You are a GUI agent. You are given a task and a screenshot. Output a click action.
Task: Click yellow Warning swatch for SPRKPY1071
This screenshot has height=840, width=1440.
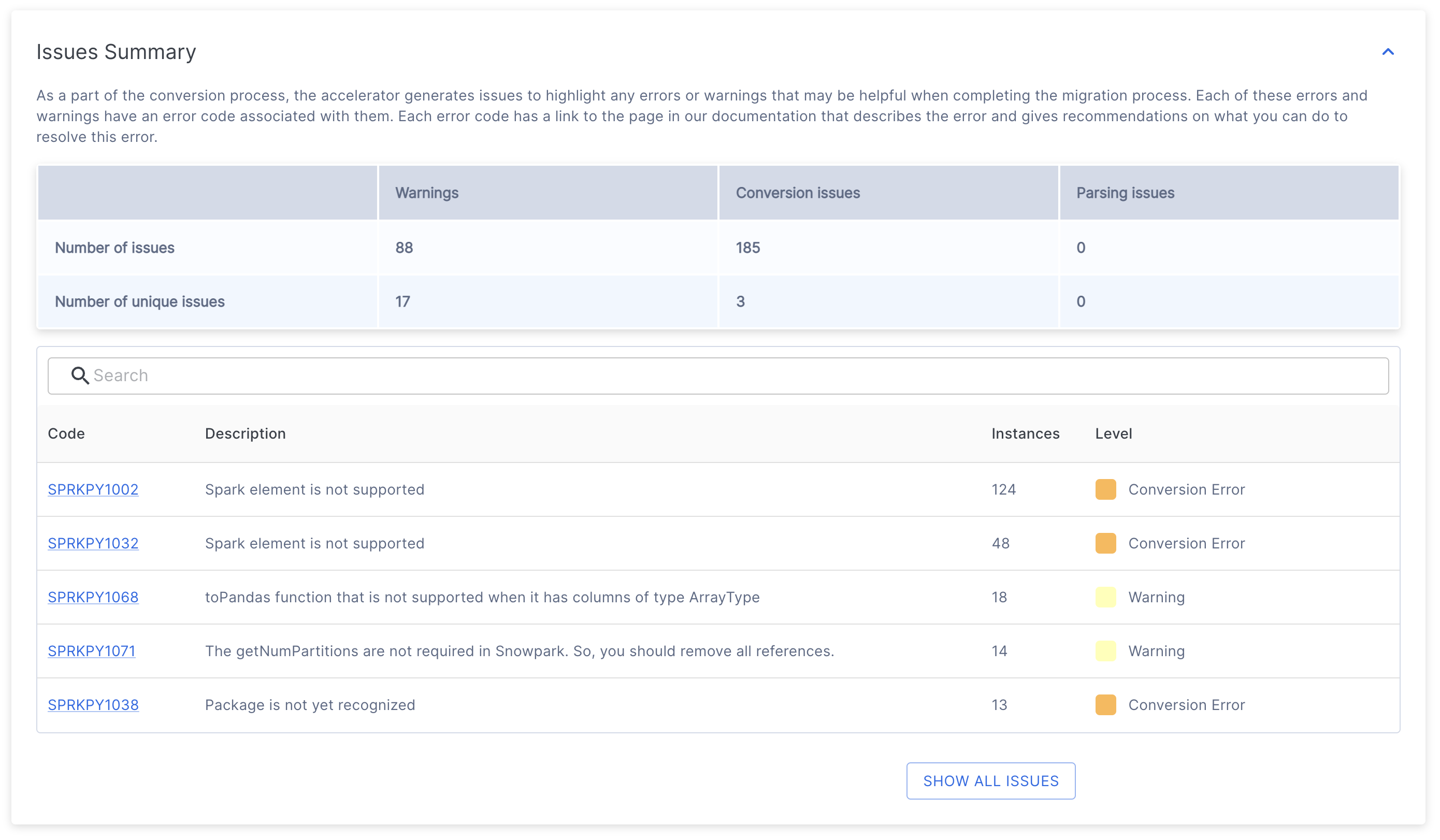click(x=1105, y=650)
